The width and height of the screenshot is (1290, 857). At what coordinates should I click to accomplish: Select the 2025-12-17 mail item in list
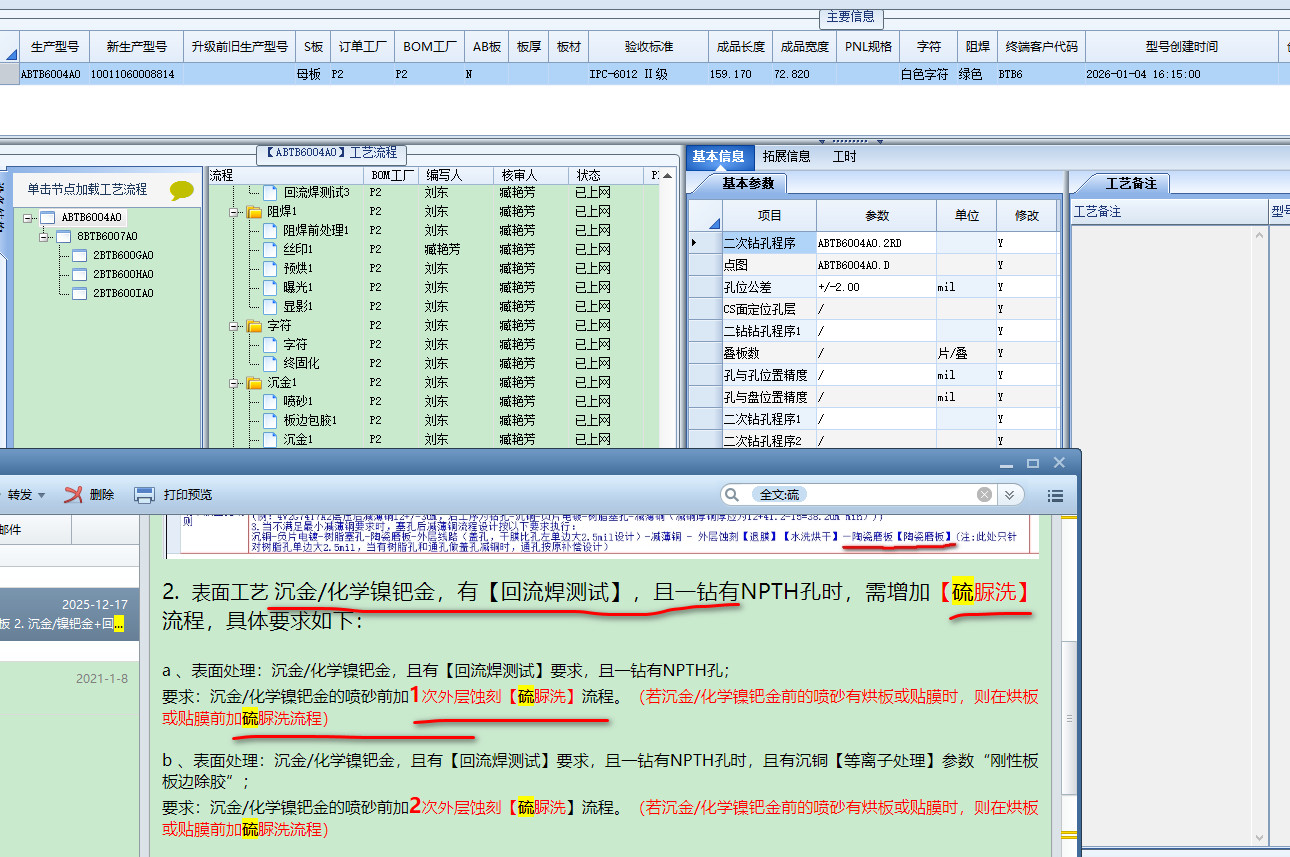pos(68,614)
